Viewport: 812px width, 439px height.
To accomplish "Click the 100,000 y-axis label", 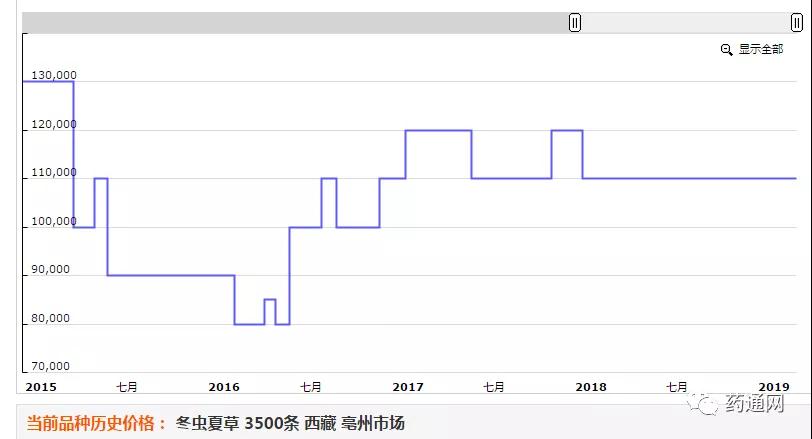I will (x=54, y=221).
